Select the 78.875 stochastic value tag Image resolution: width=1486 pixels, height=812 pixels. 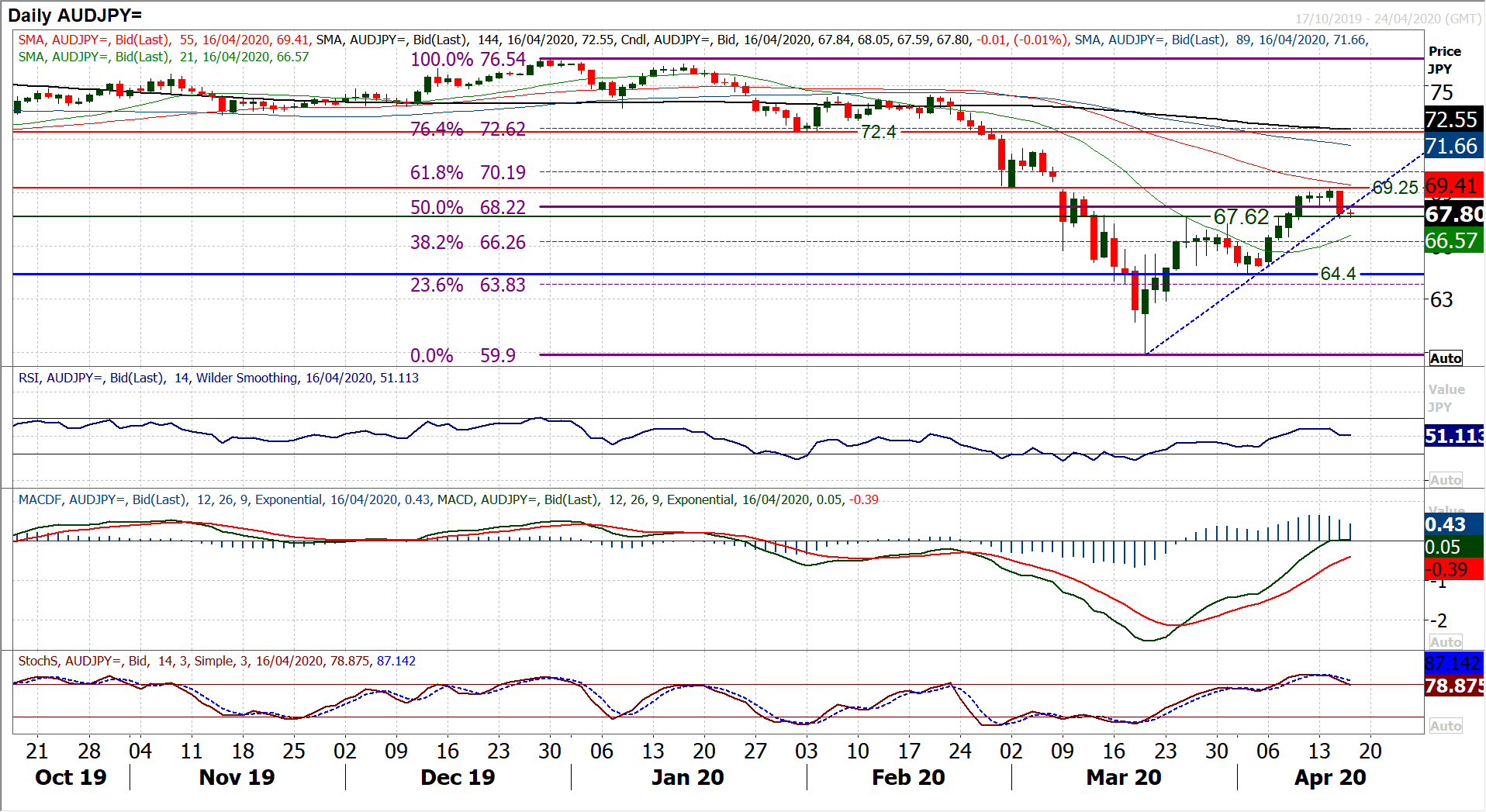coord(1454,686)
